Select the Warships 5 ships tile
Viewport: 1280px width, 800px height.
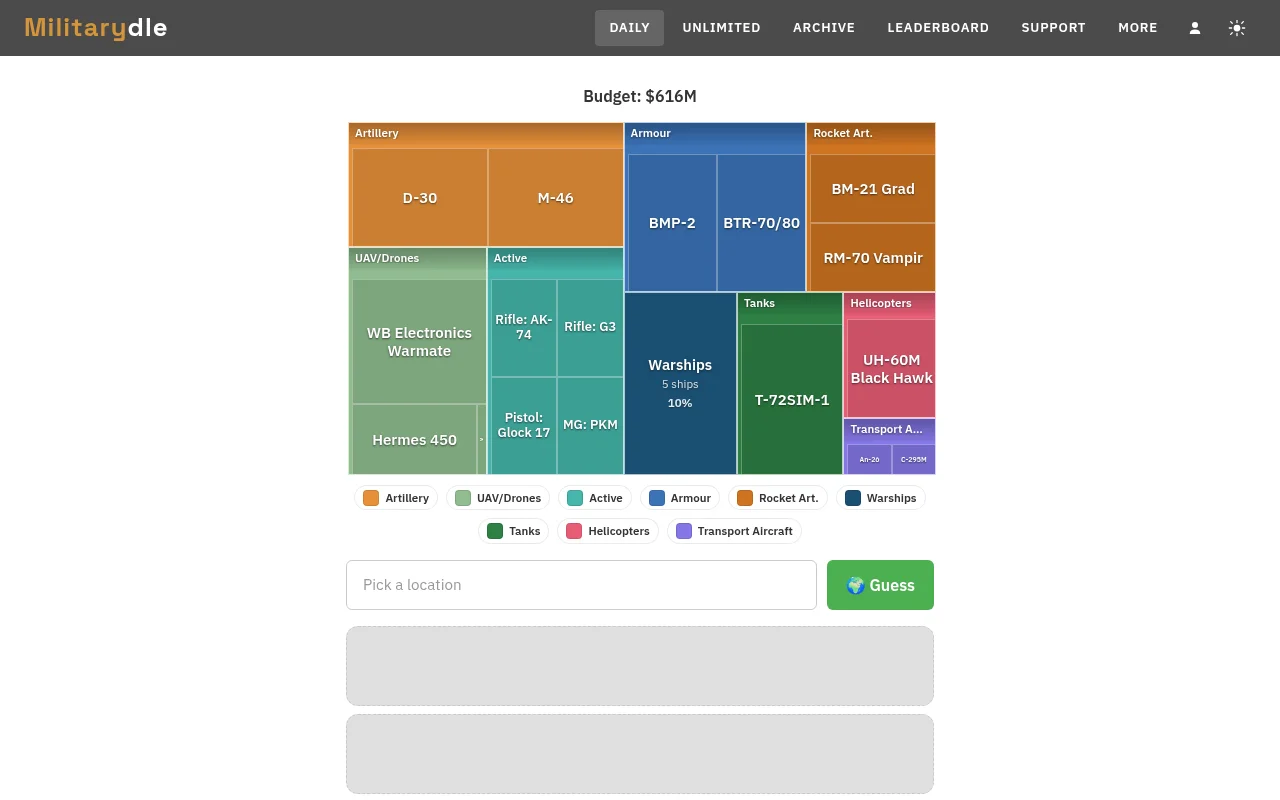680,383
